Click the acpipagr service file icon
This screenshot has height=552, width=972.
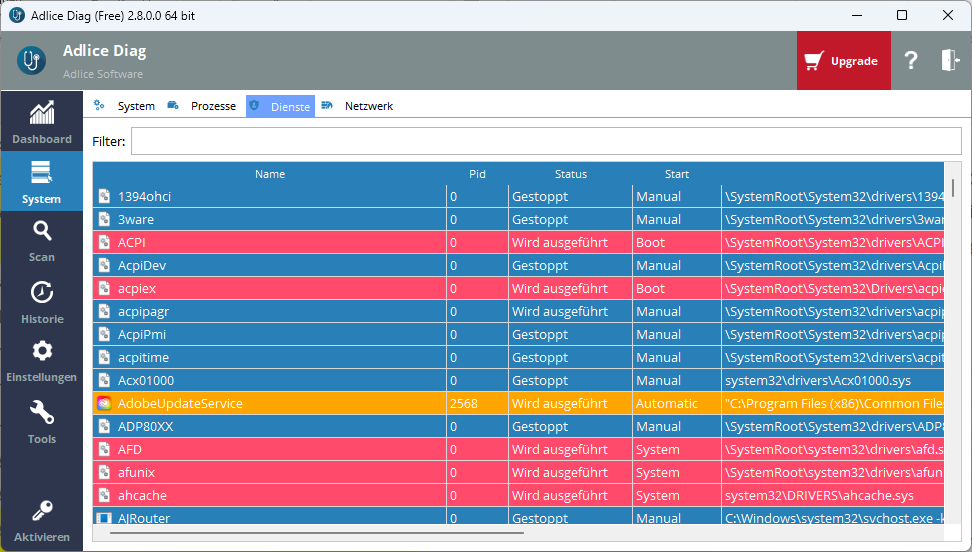tap(104, 311)
